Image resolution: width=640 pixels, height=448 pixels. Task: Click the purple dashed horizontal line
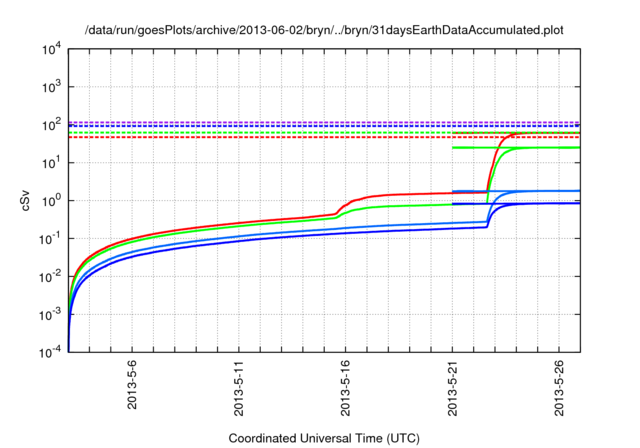click(x=250, y=122)
